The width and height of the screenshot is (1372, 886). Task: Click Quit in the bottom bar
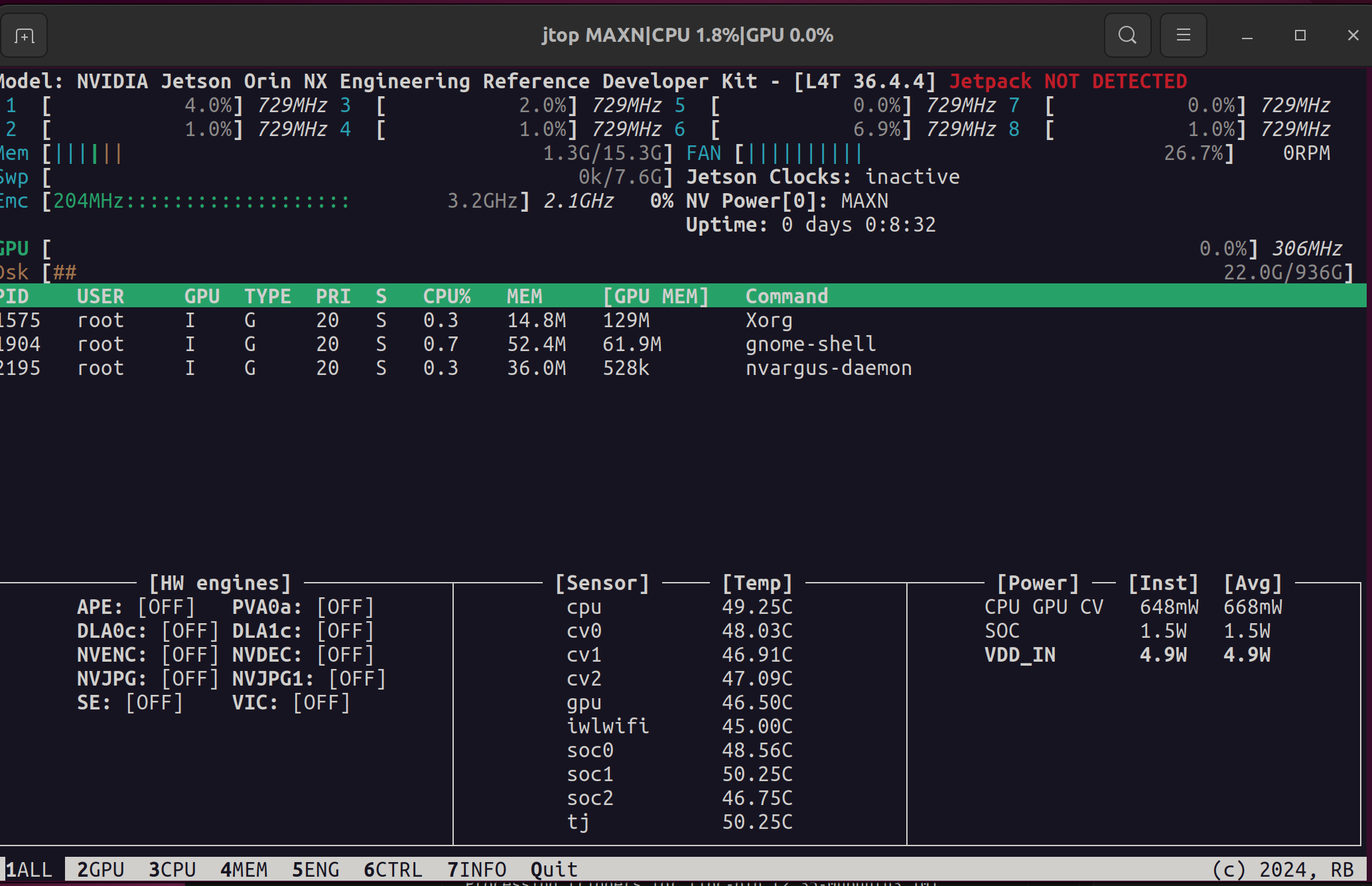(554, 869)
